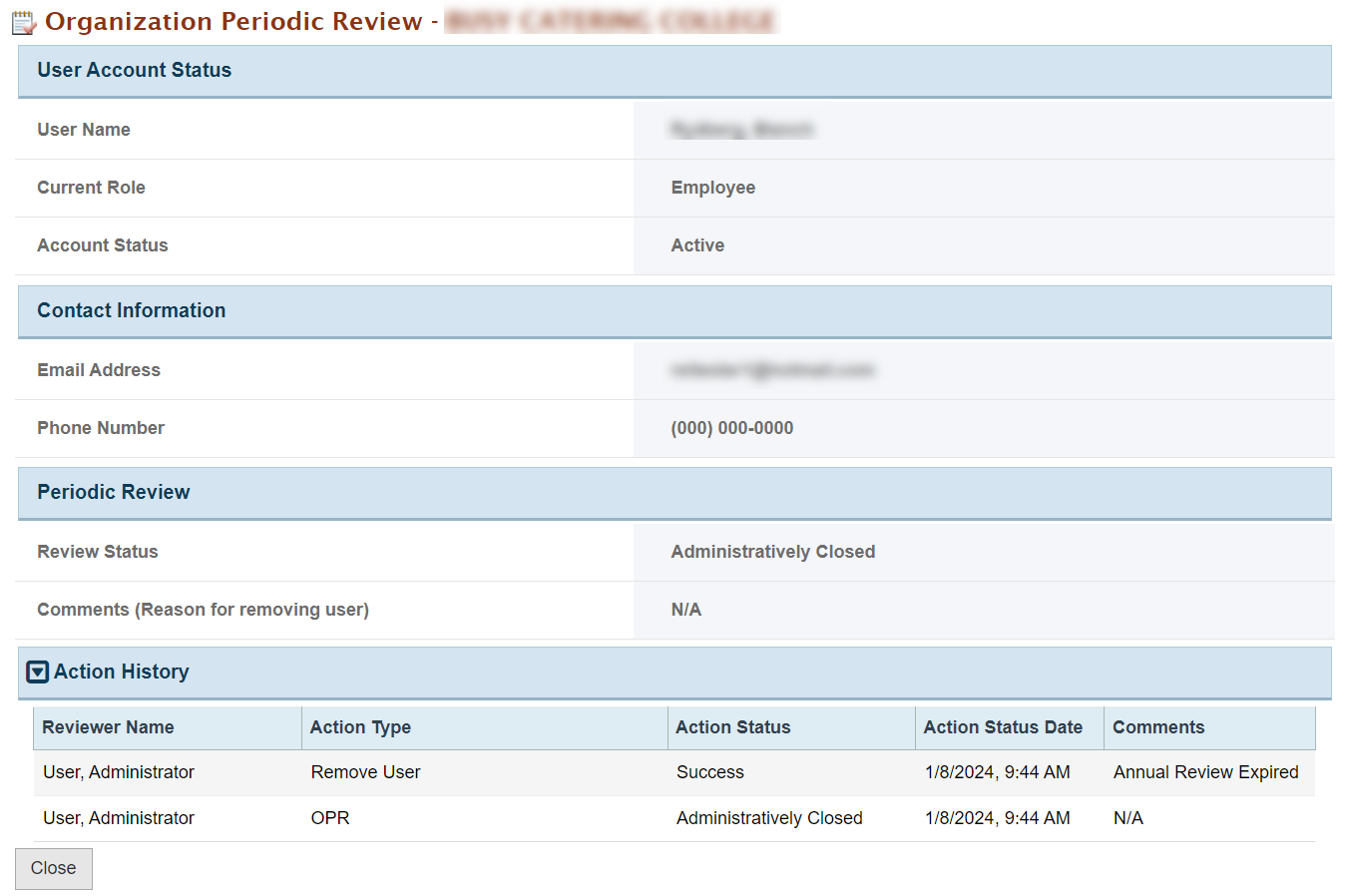Click the Review Status field label
Screen dimensions: 1345x896
(x=98, y=552)
